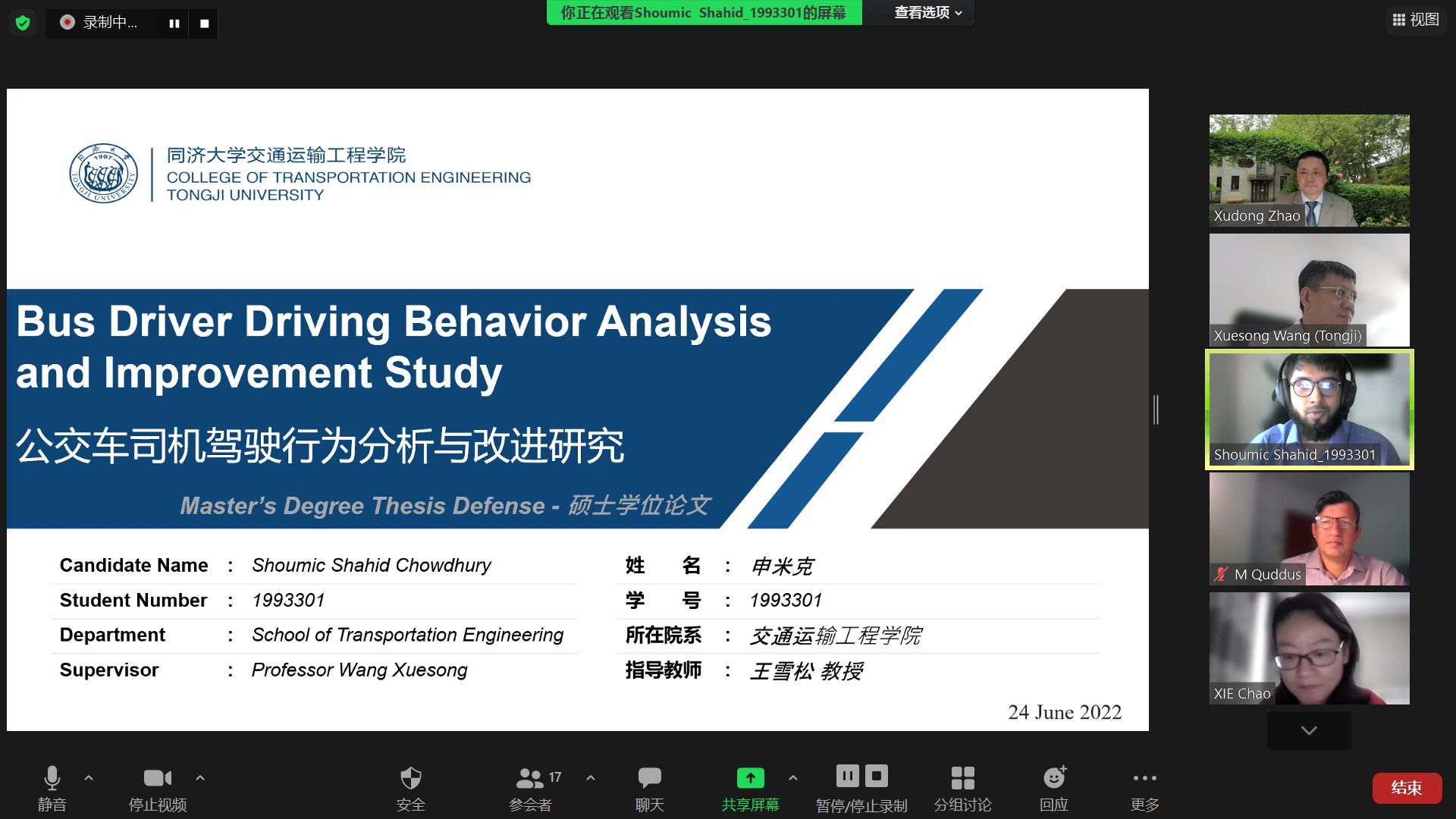Image resolution: width=1456 pixels, height=819 pixels.
Task: Click the green encryption shield icon
Action: [x=23, y=23]
